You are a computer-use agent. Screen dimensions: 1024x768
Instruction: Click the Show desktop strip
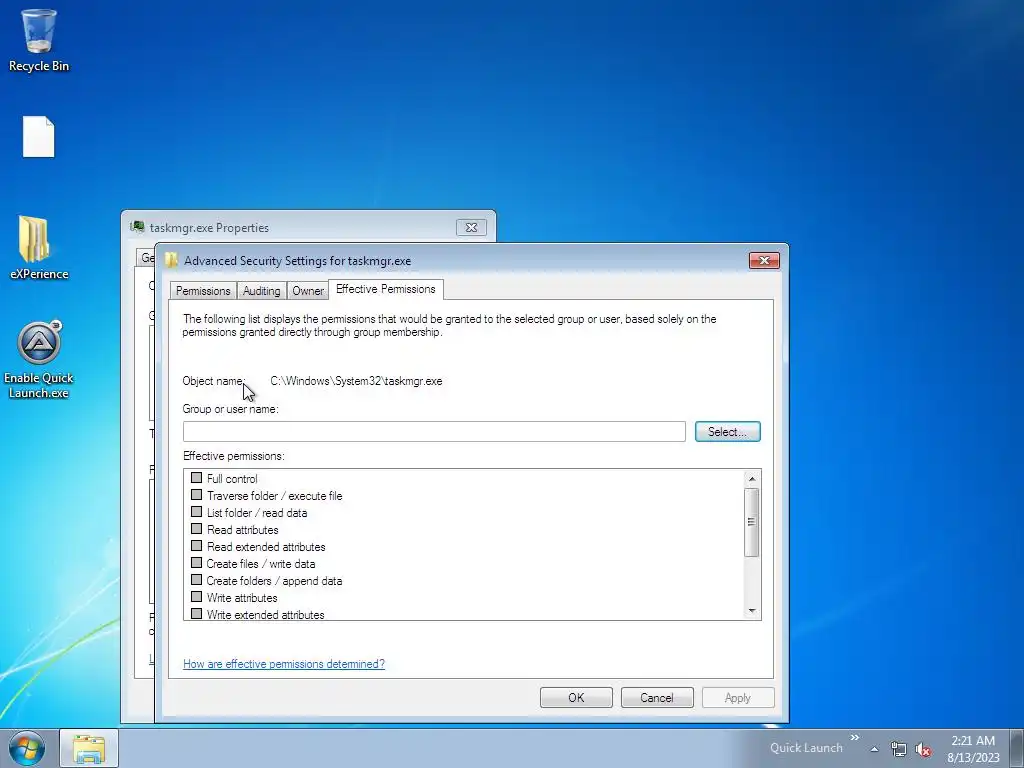1016,748
